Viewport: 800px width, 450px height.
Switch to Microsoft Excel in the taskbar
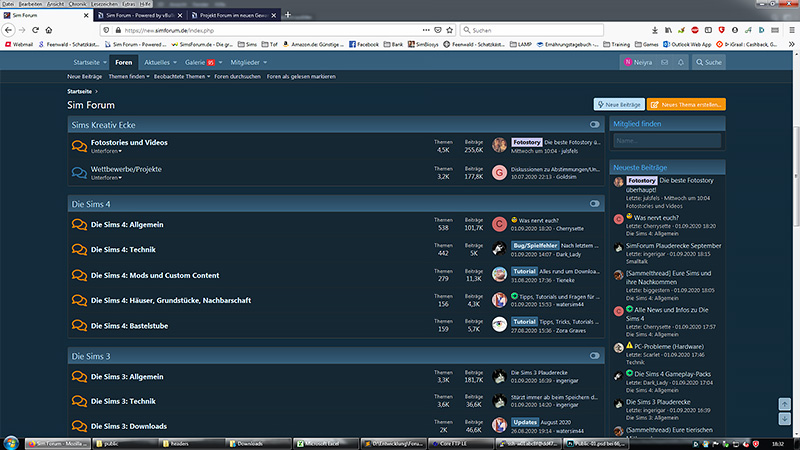click(x=324, y=443)
